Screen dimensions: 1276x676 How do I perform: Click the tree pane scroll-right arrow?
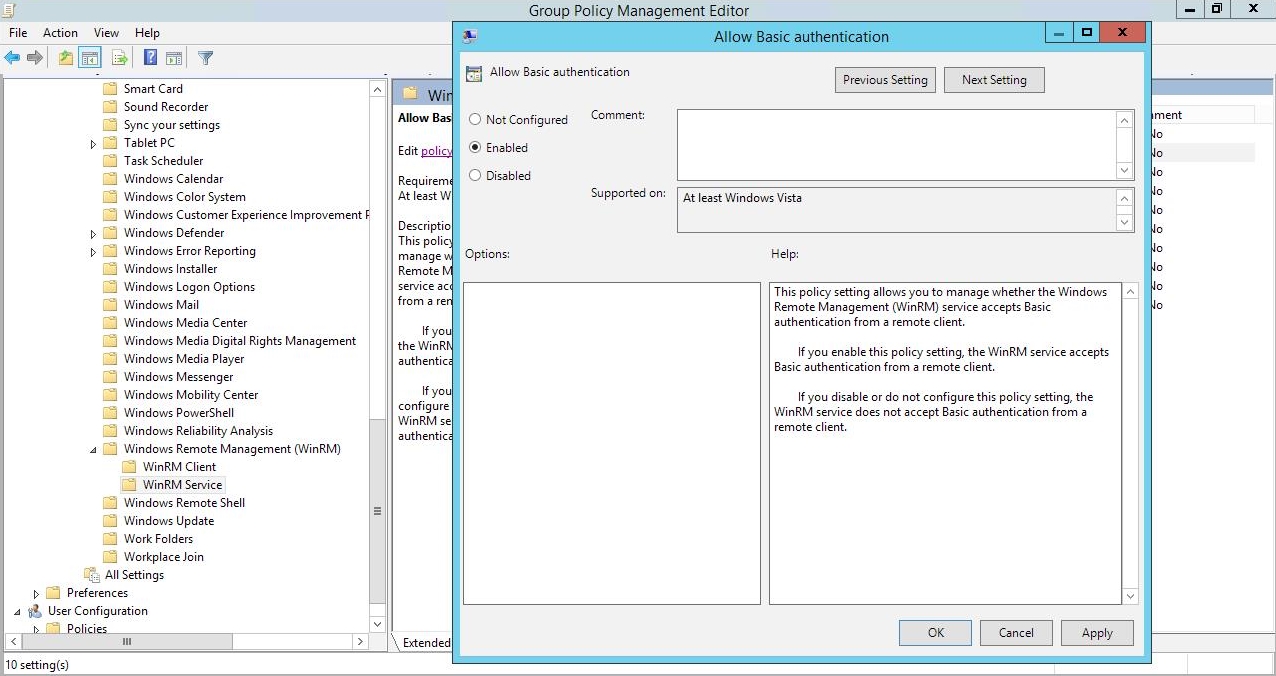point(361,641)
